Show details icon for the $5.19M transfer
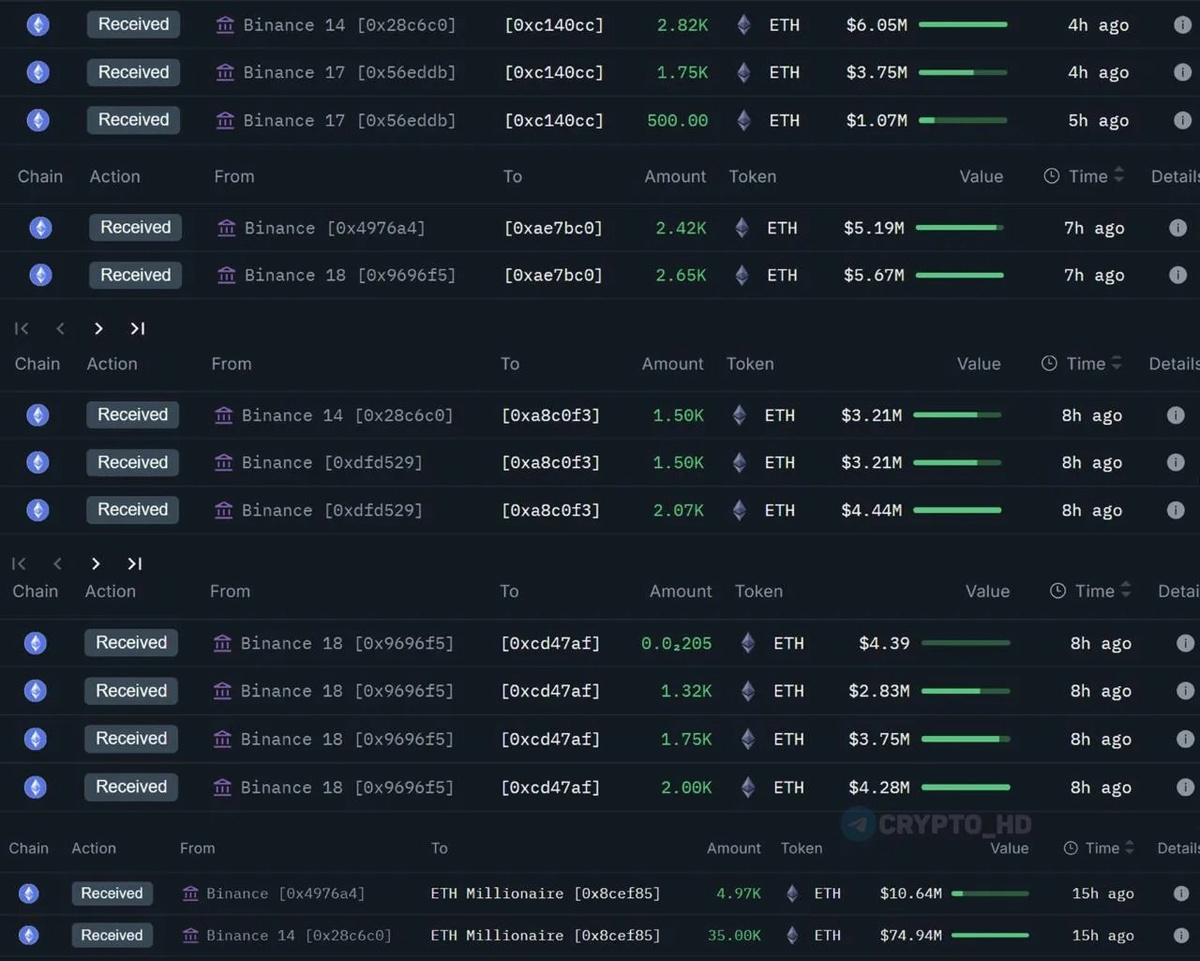Image resolution: width=1200 pixels, height=961 pixels. tap(1178, 228)
